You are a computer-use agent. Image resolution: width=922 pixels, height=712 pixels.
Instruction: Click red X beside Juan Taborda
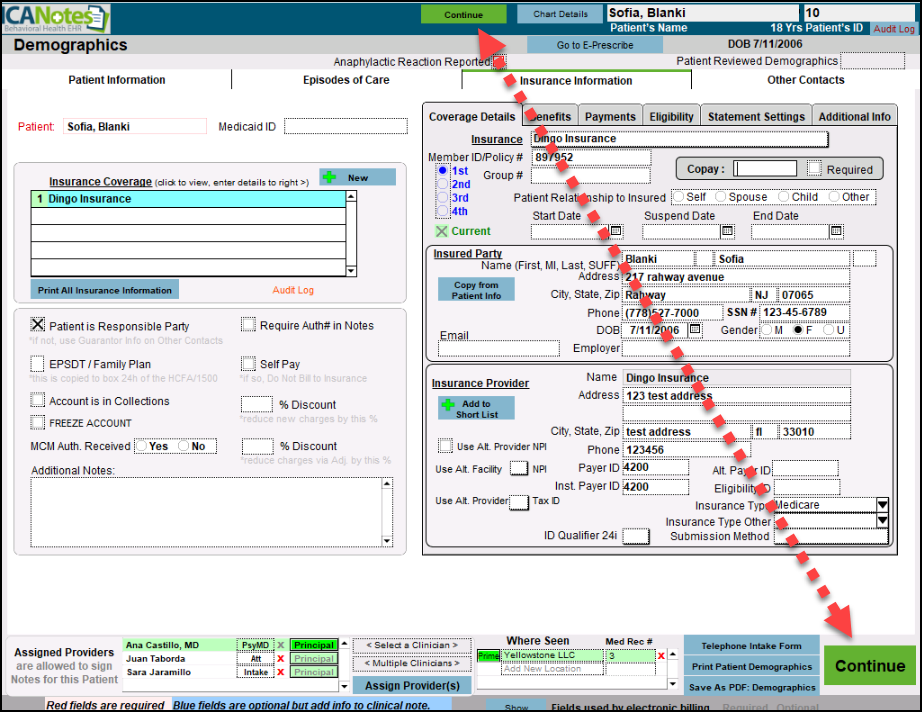point(281,659)
